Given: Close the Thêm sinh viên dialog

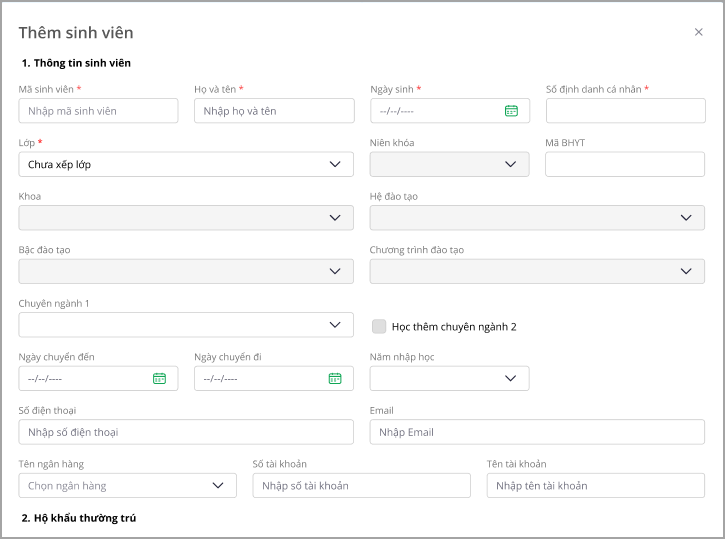Looking at the screenshot, I should (698, 32).
